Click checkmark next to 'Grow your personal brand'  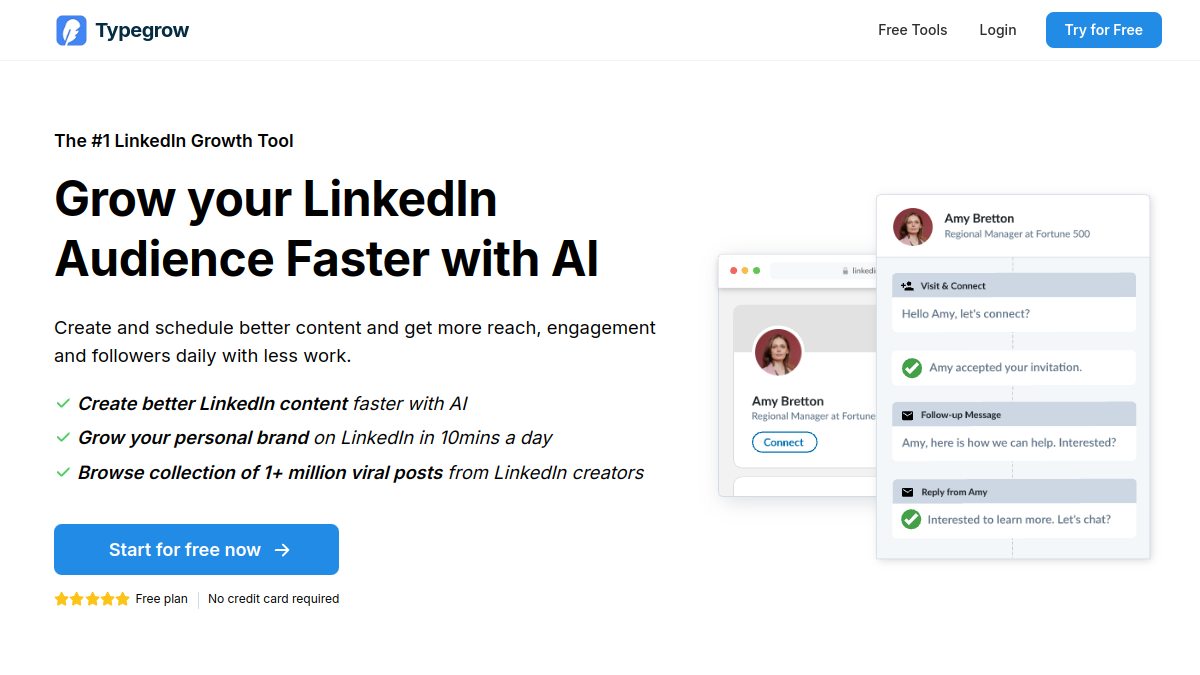tap(63, 438)
